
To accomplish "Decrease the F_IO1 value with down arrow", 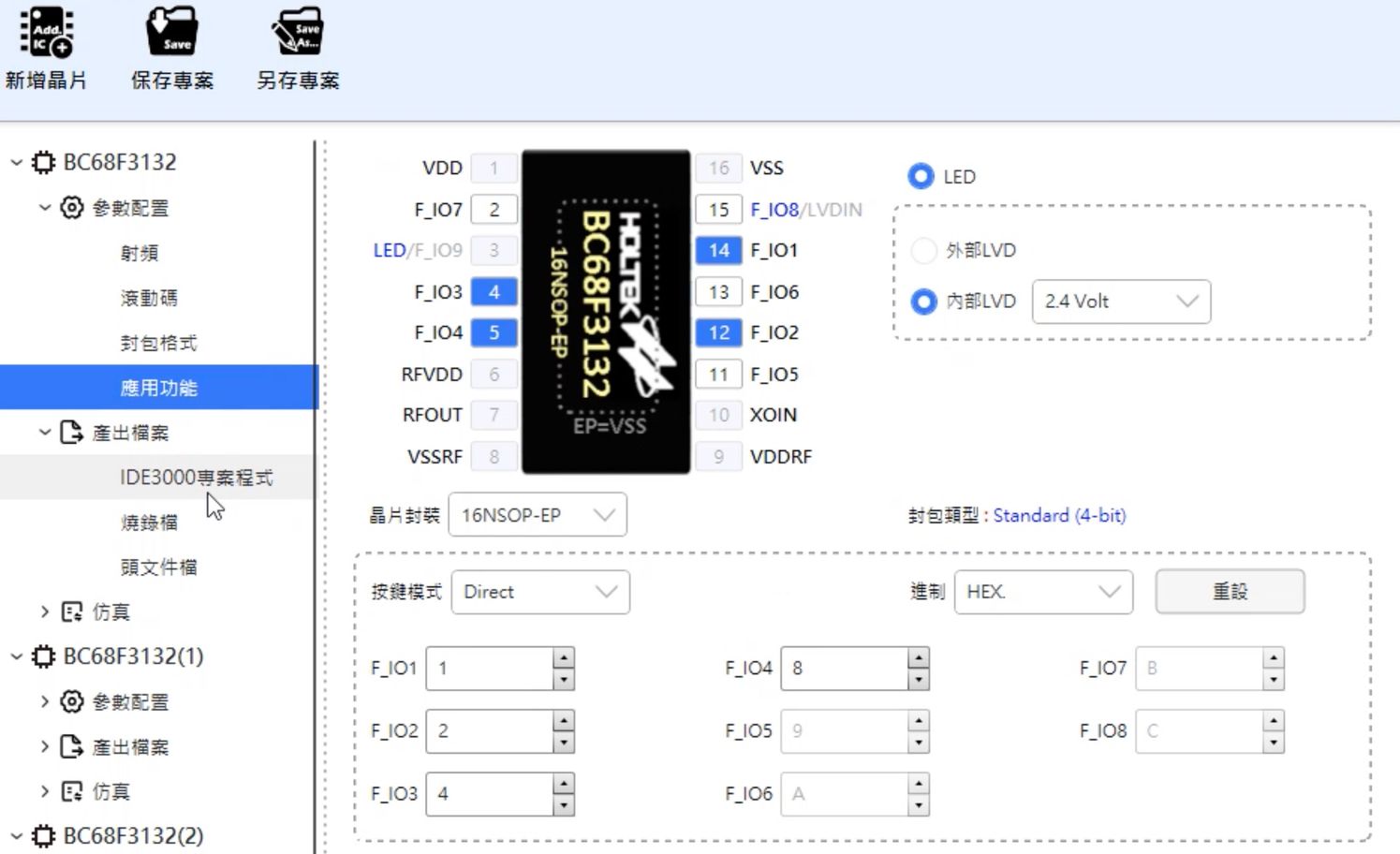I will pos(563,680).
